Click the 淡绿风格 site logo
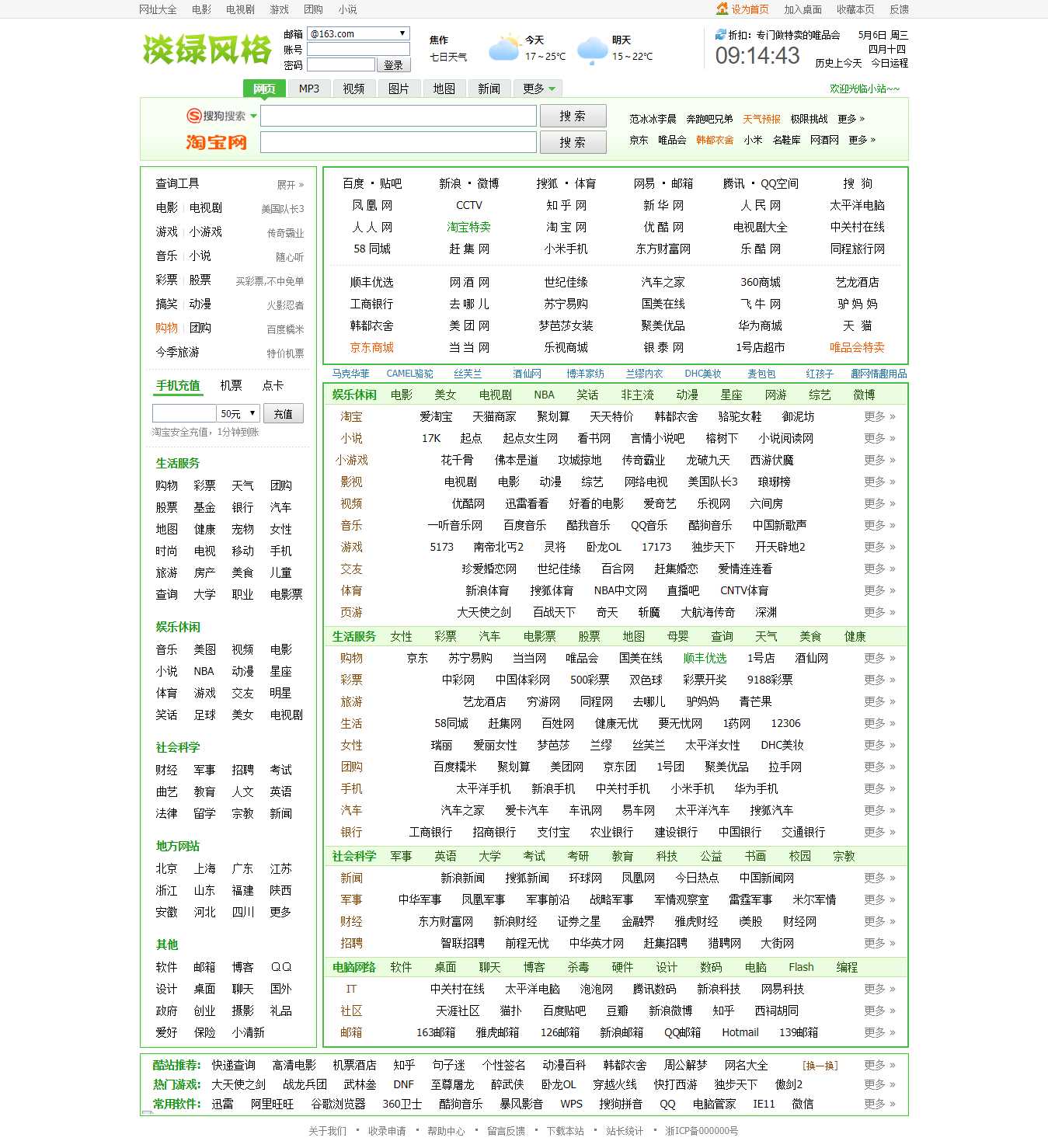 point(206,51)
